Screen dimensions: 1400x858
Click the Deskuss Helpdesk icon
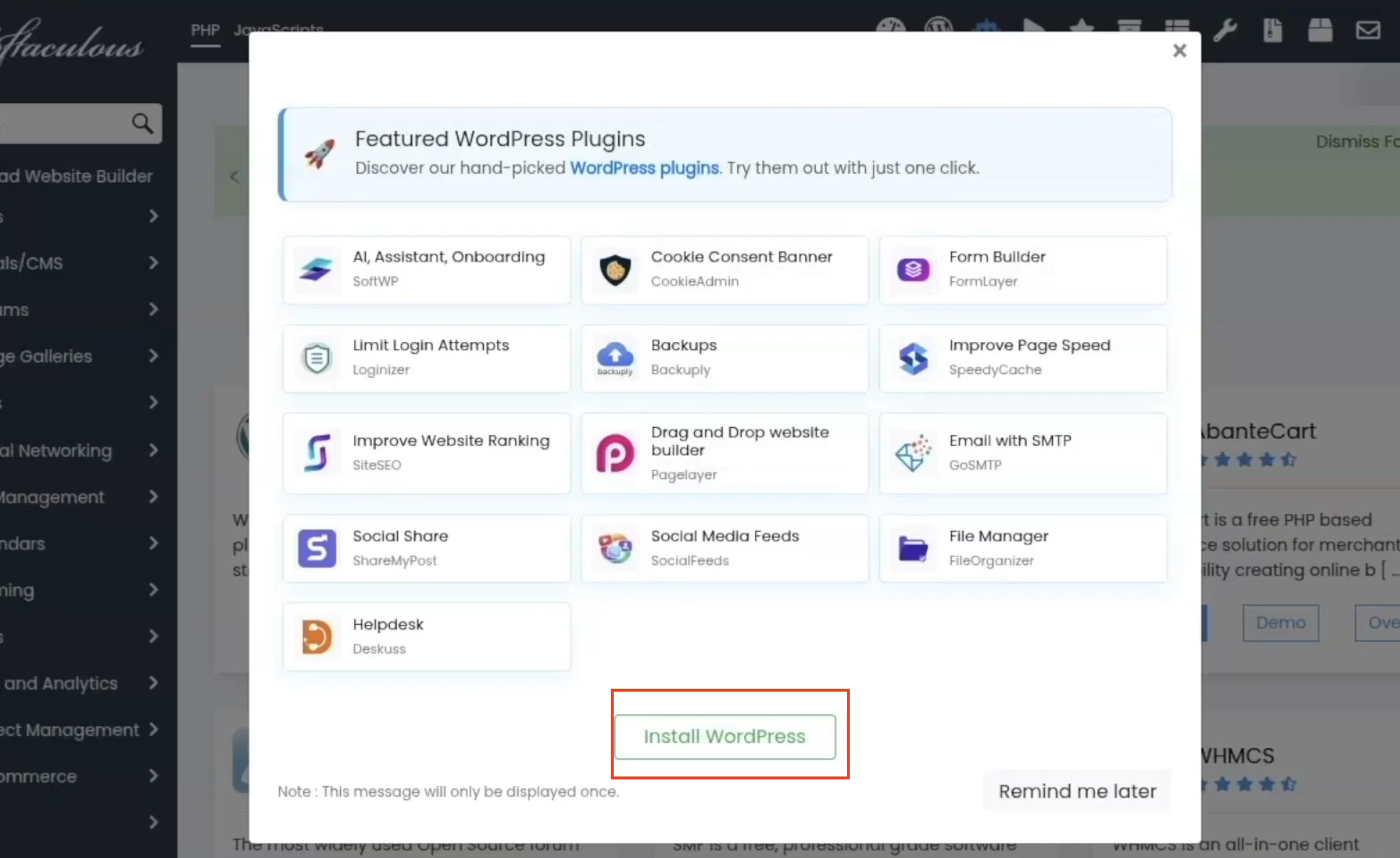(317, 636)
